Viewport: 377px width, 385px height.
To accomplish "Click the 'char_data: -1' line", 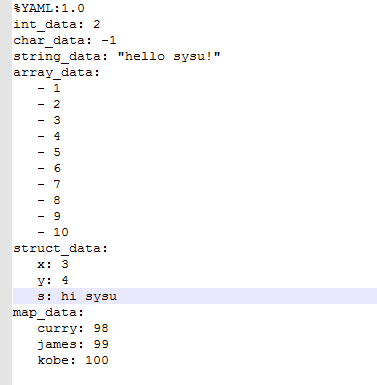I will click(65, 40).
